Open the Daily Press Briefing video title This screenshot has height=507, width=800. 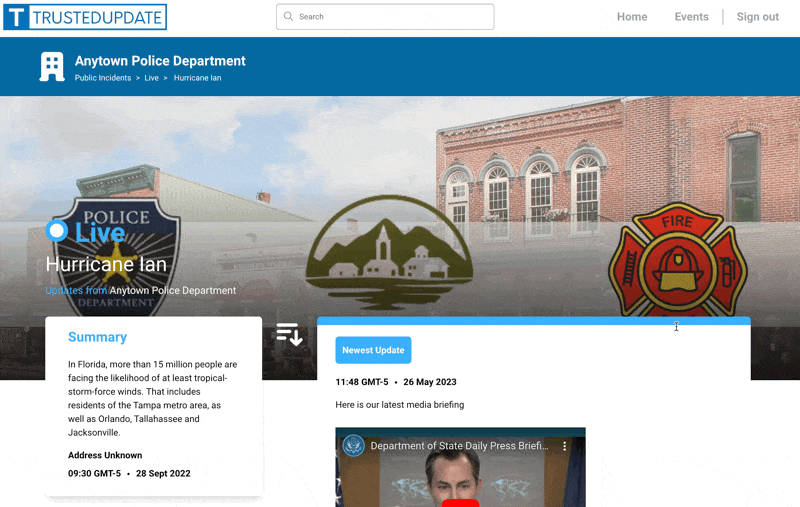pos(458,446)
